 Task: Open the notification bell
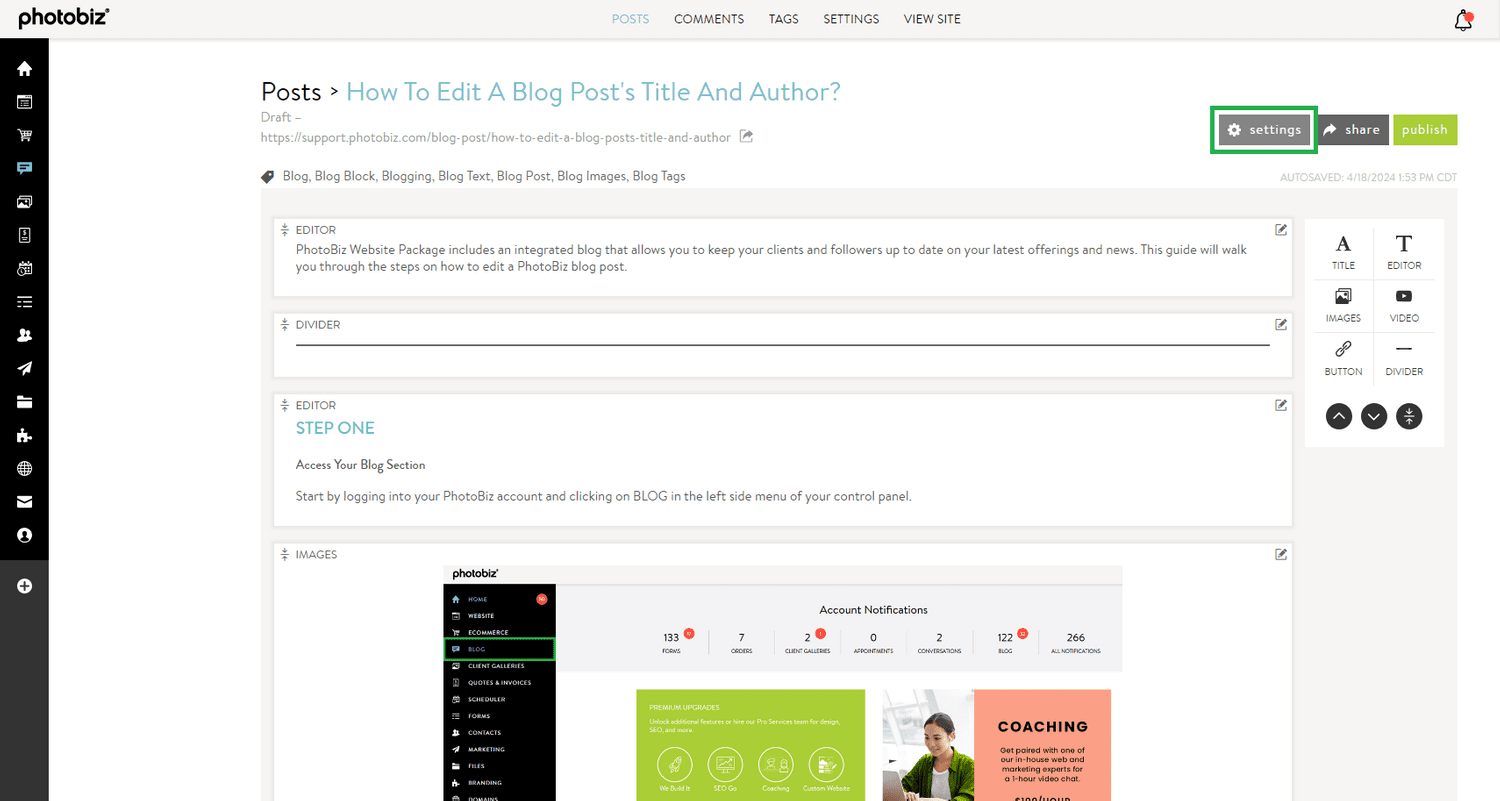coord(1462,19)
